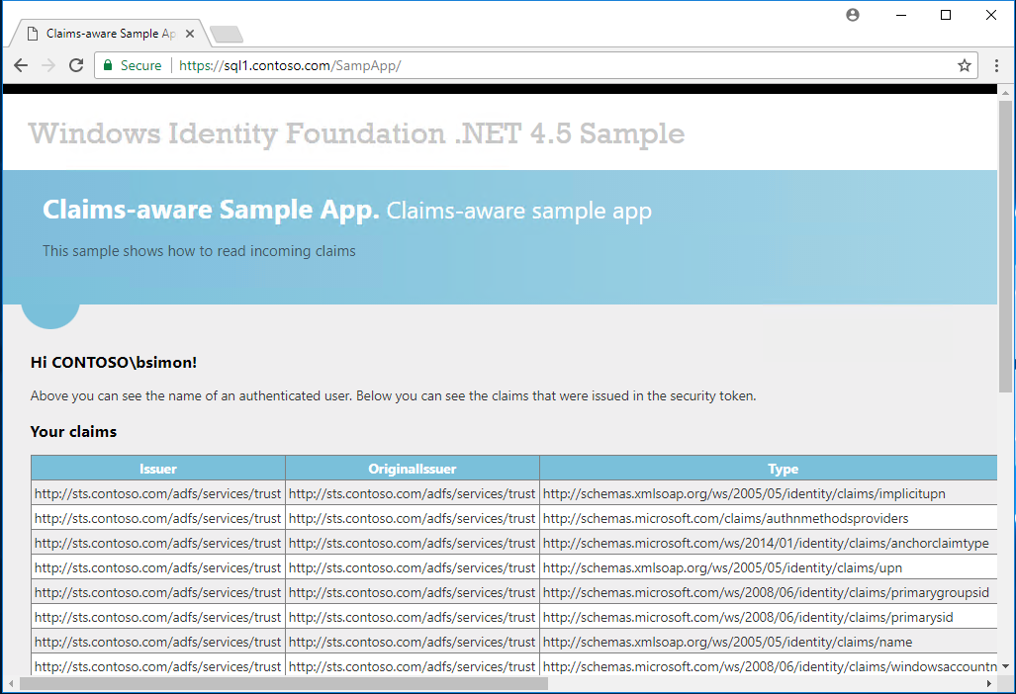Click the browser back arrow
Screen dimensions: 1016x694
[21, 65]
